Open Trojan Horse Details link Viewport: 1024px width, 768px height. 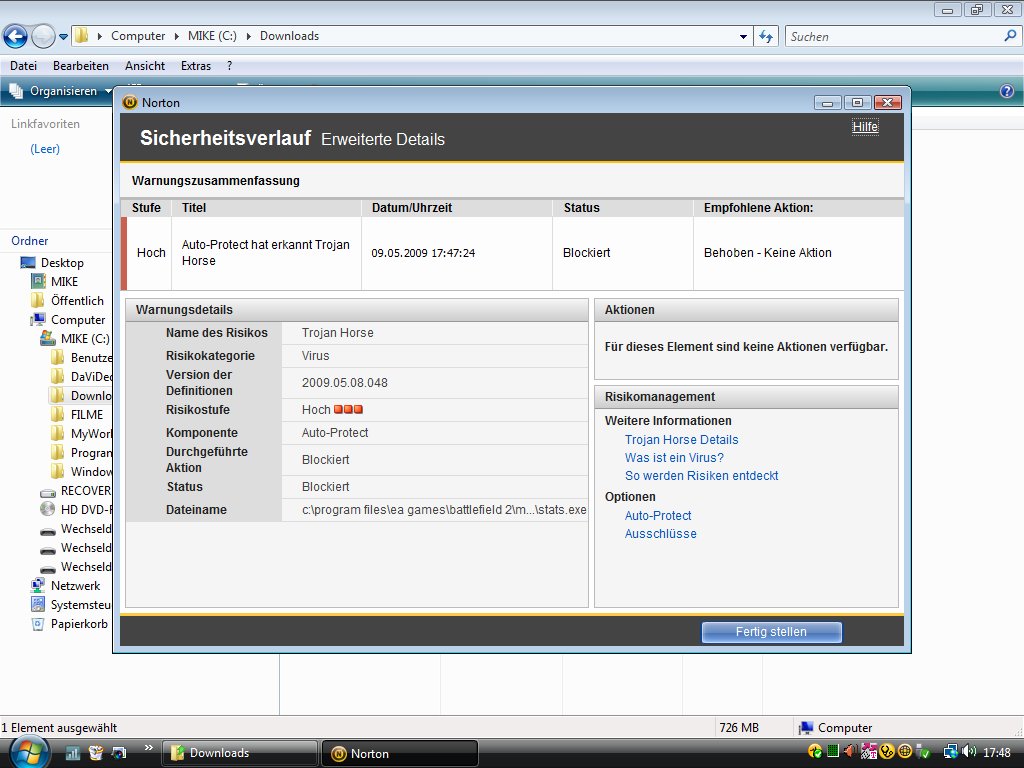[x=681, y=440]
